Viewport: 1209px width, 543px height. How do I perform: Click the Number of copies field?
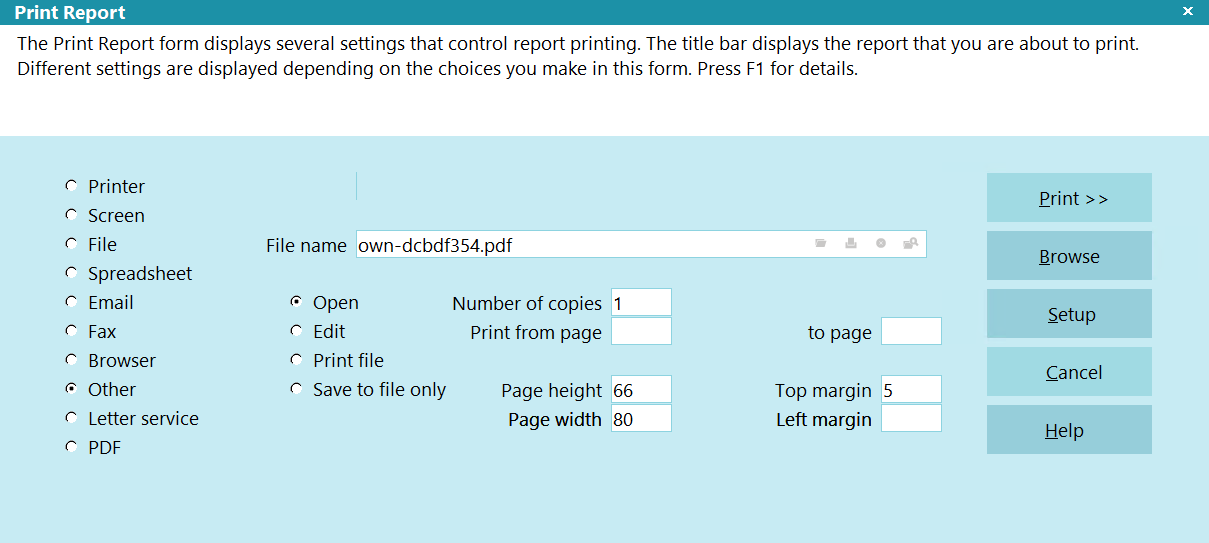click(641, 303)
